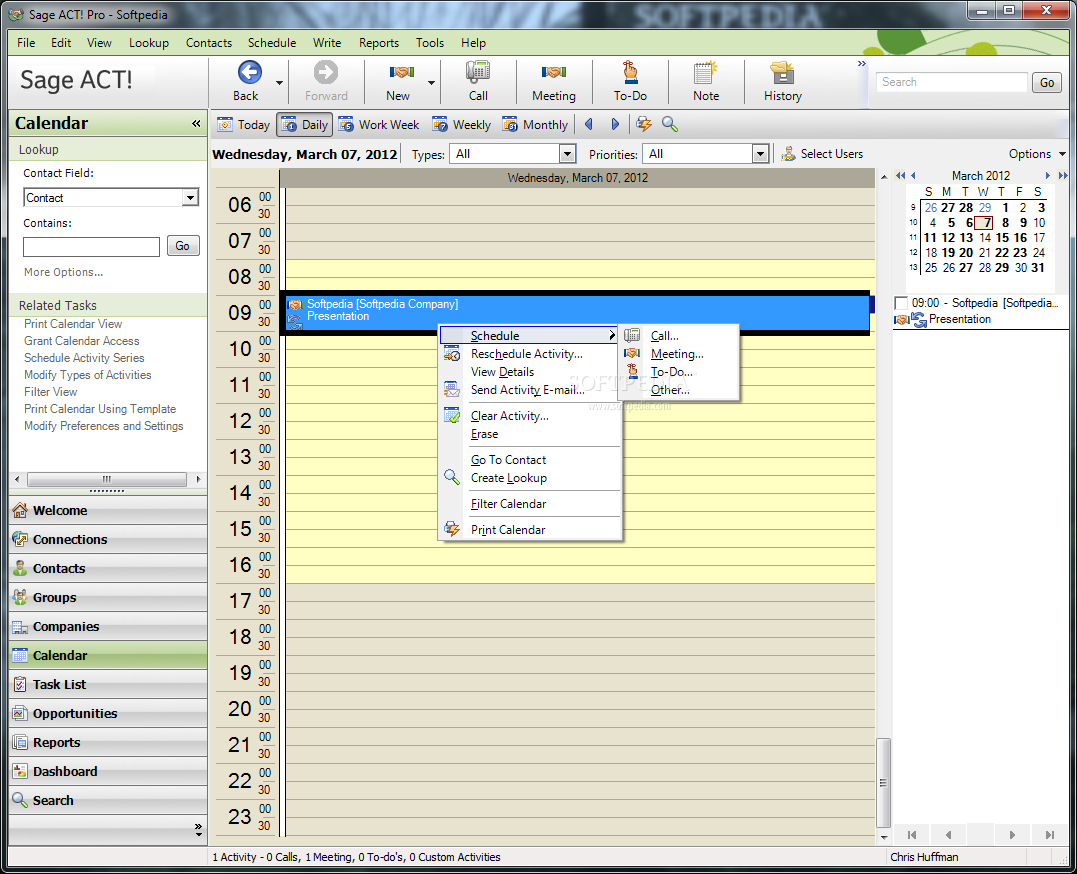Expand the New button dropdown arrow
Viewport: 1077px width, 874px height.
[431, 82]
